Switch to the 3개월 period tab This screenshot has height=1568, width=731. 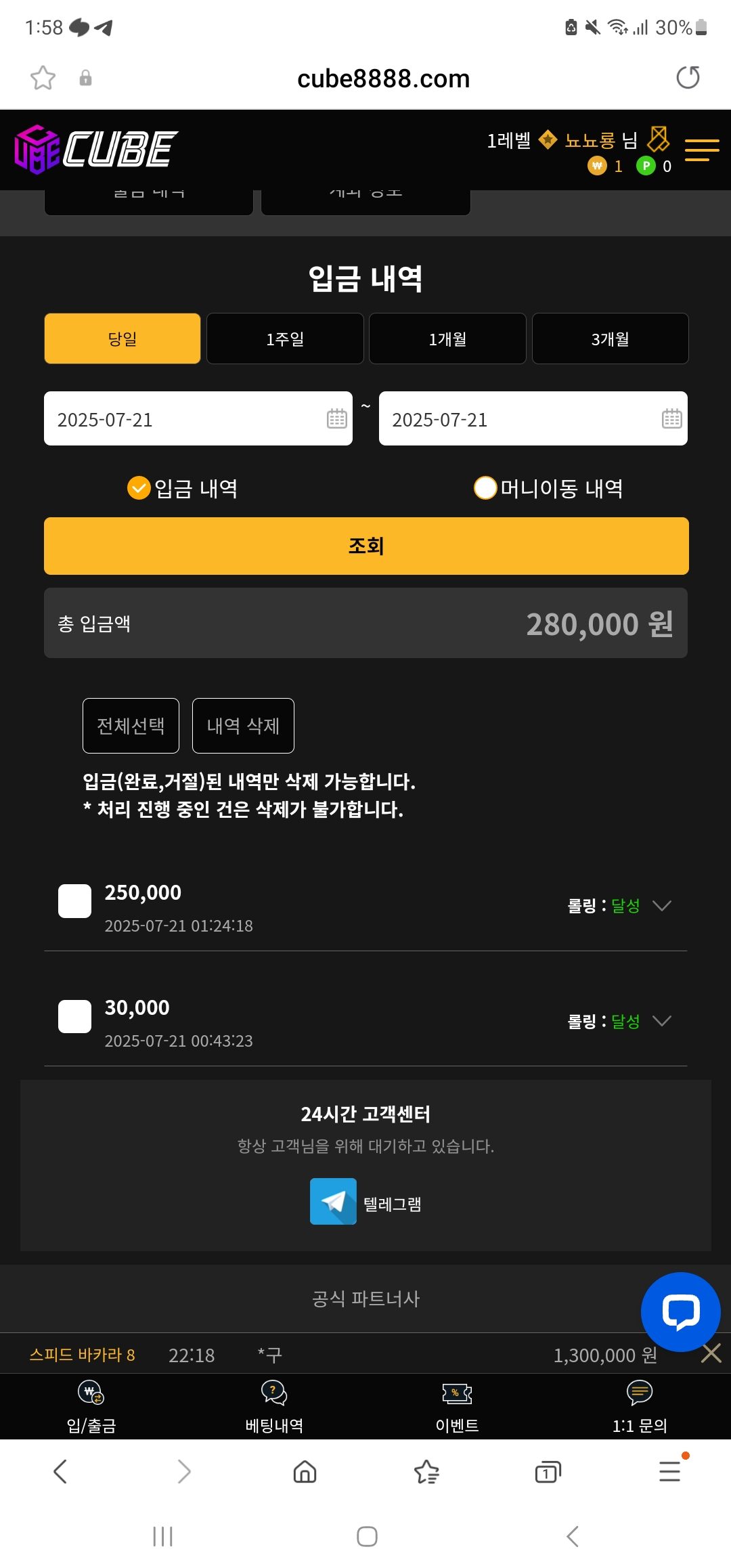(x=610, y=339)
